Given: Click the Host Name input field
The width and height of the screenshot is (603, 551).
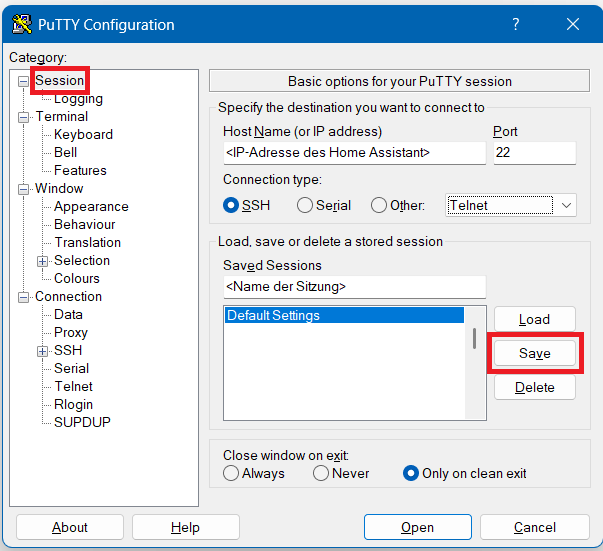Looking at the screenshot, I should (x=352, y=153).
